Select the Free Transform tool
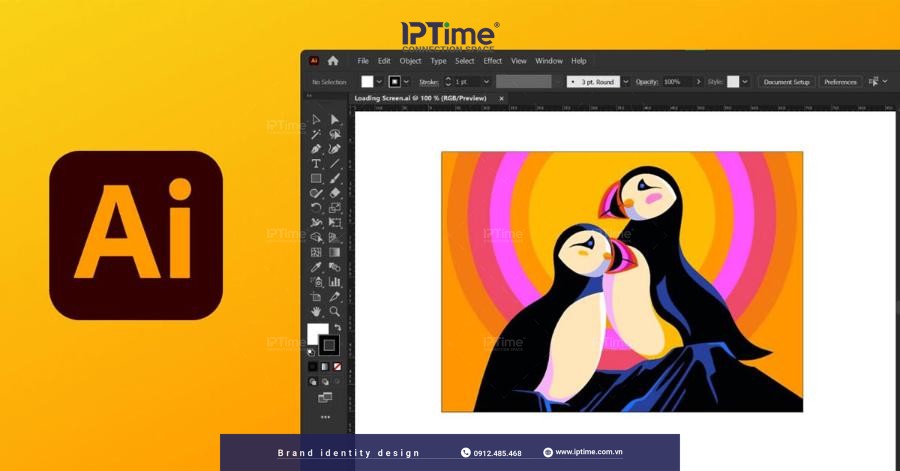900x471 pixels. [335, 223]
